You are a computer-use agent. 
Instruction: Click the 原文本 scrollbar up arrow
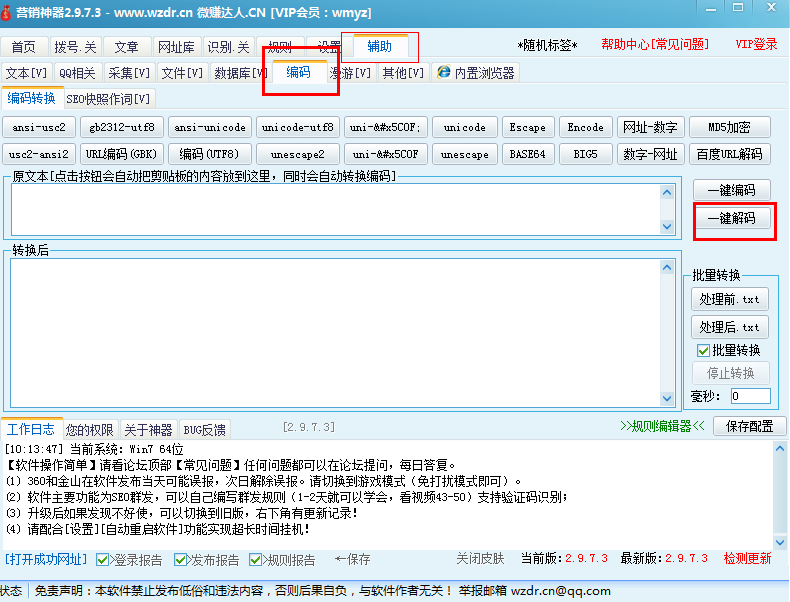pyautogui.click(x=667, y=192)
